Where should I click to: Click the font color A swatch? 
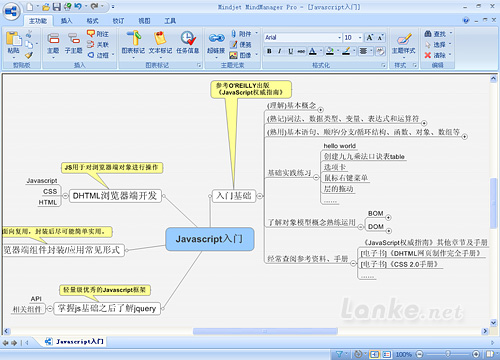point(312,51)
